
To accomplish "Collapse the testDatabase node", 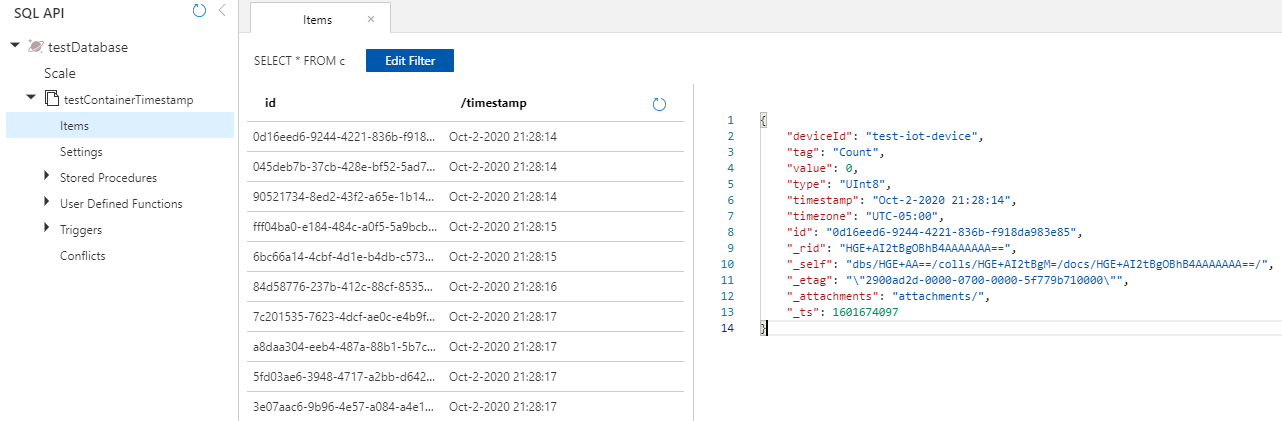I will [15, 46].
